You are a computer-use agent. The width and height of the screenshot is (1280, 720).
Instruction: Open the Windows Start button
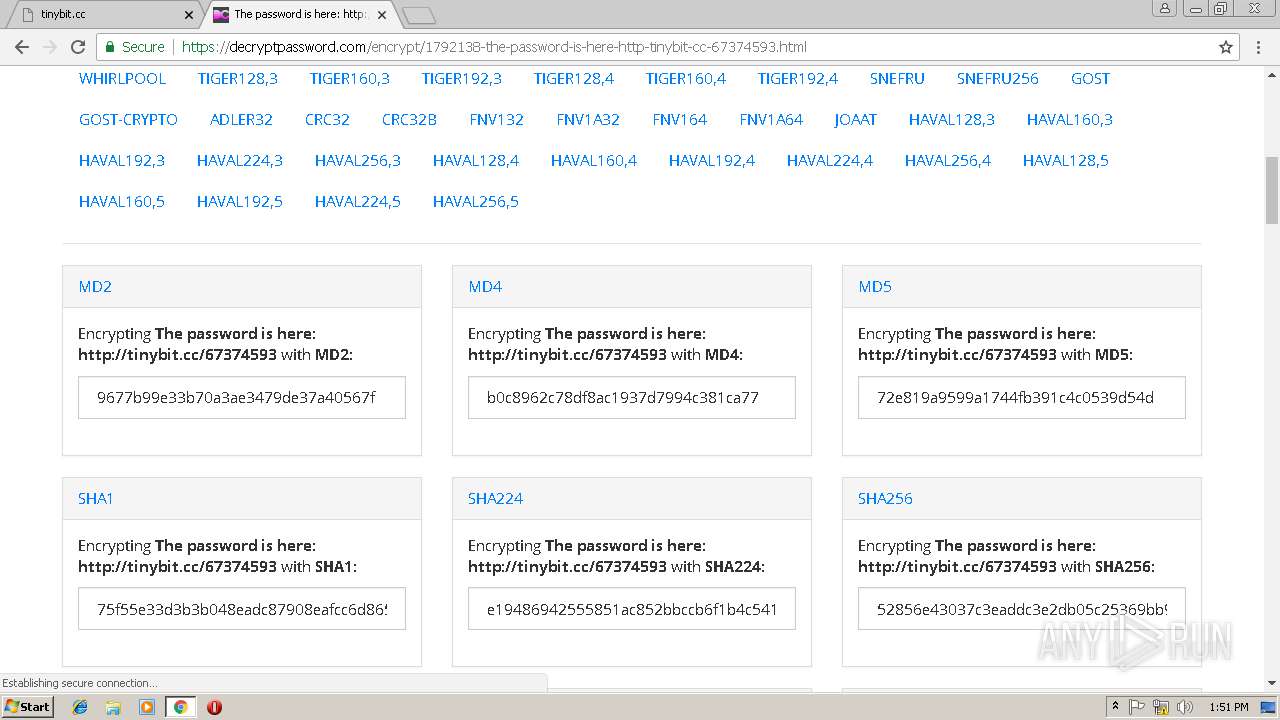[28, 706]
